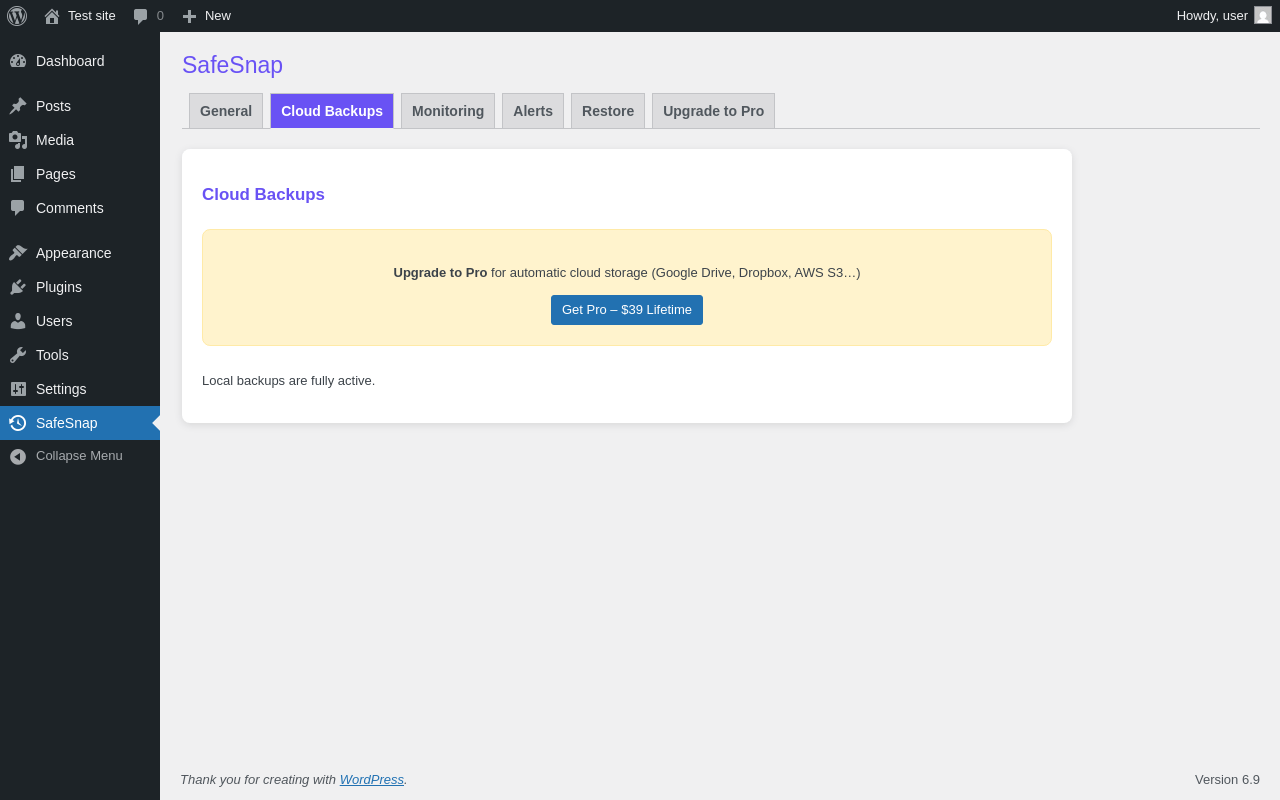
Task: Click the SafeSnap backup clock icon
Action: (x=18, y=423)
